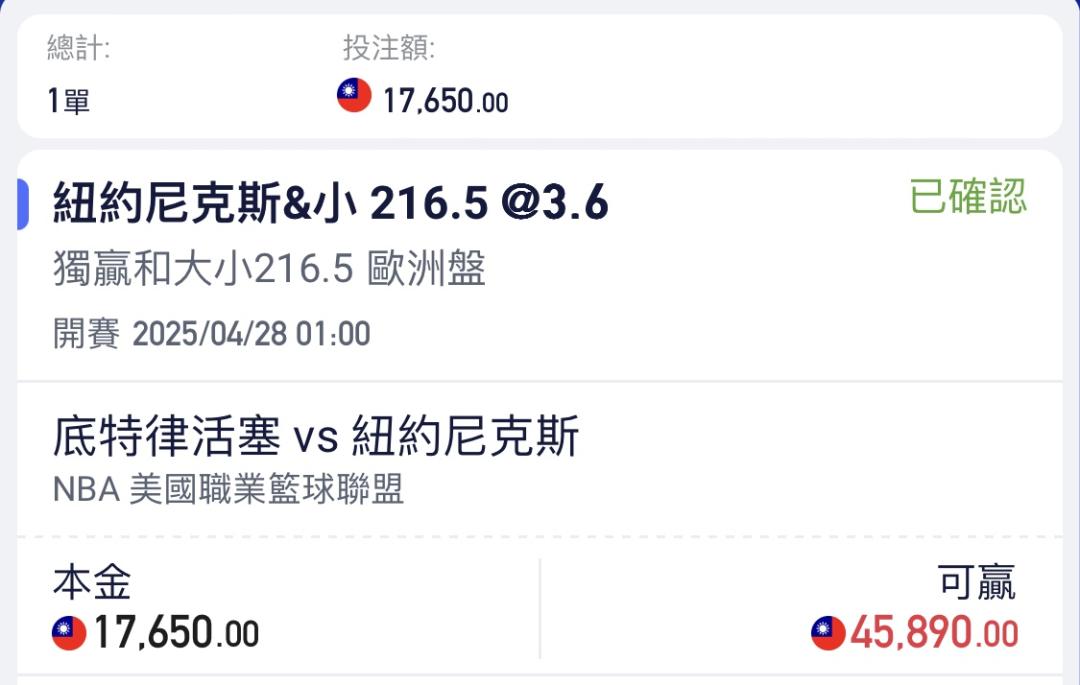
Task: Select the 獨贏和大小216.5 歐洲盤 market text
Action: pos(269,268)
